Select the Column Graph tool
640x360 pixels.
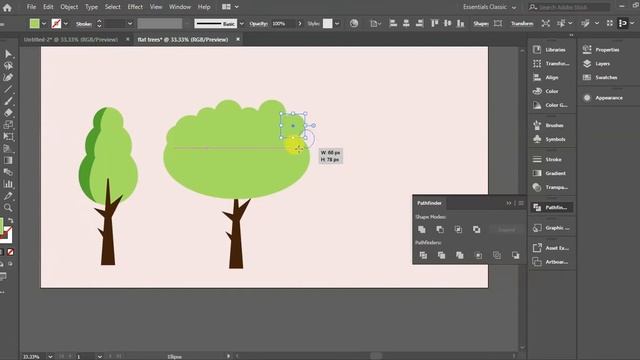click(8, 184)
